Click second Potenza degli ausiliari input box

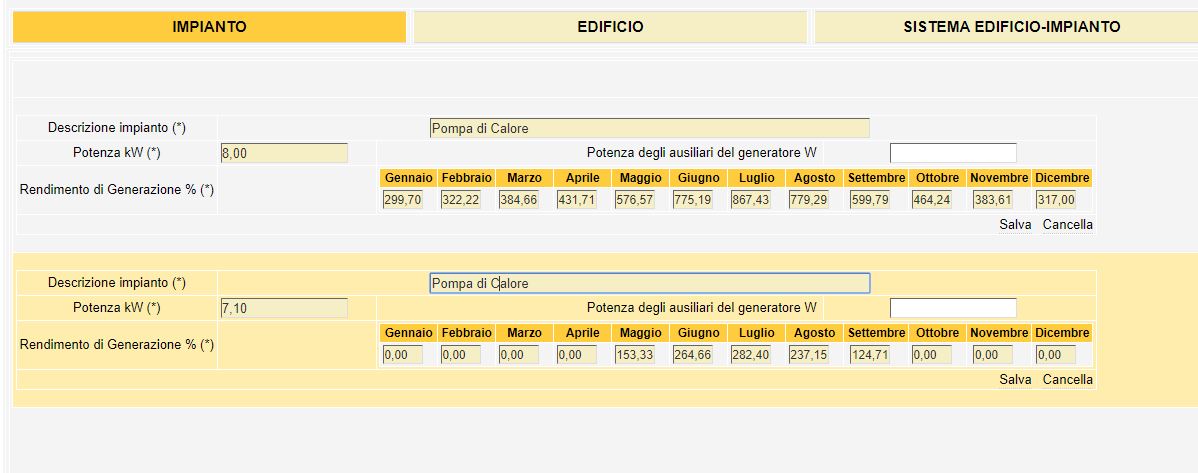pos(952,308)
